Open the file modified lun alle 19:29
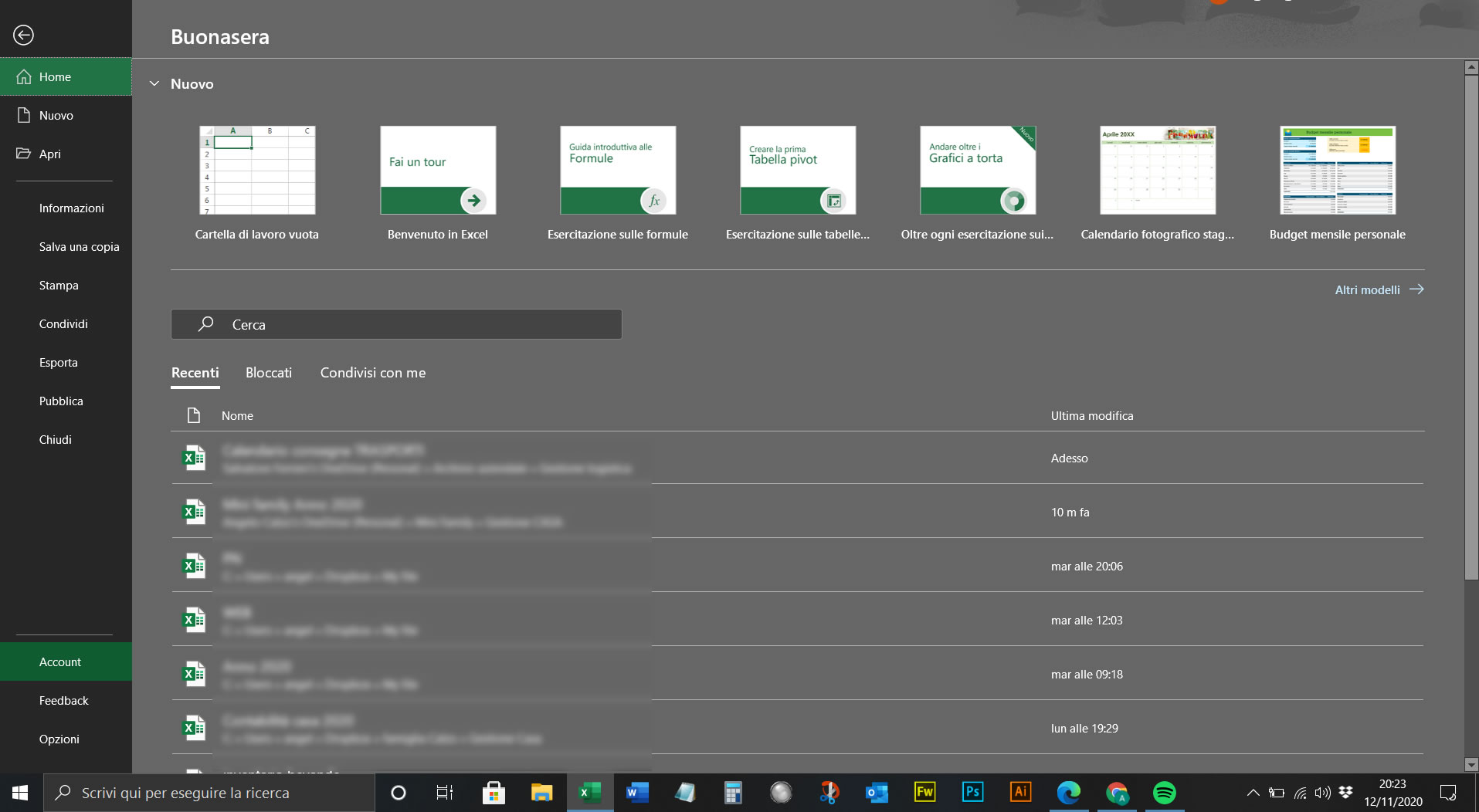 (797, 728)
